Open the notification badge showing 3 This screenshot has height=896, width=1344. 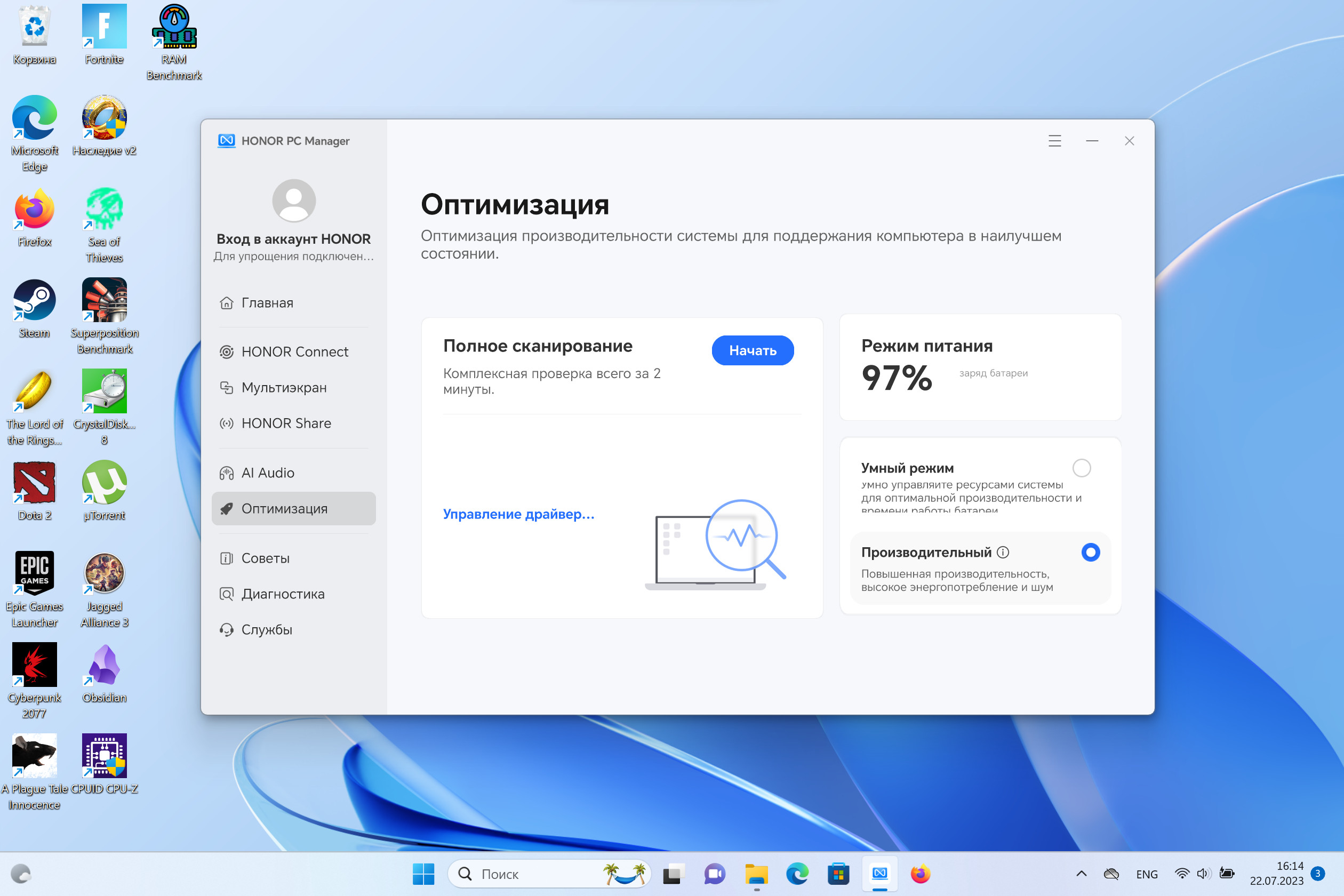[1318, 874]
